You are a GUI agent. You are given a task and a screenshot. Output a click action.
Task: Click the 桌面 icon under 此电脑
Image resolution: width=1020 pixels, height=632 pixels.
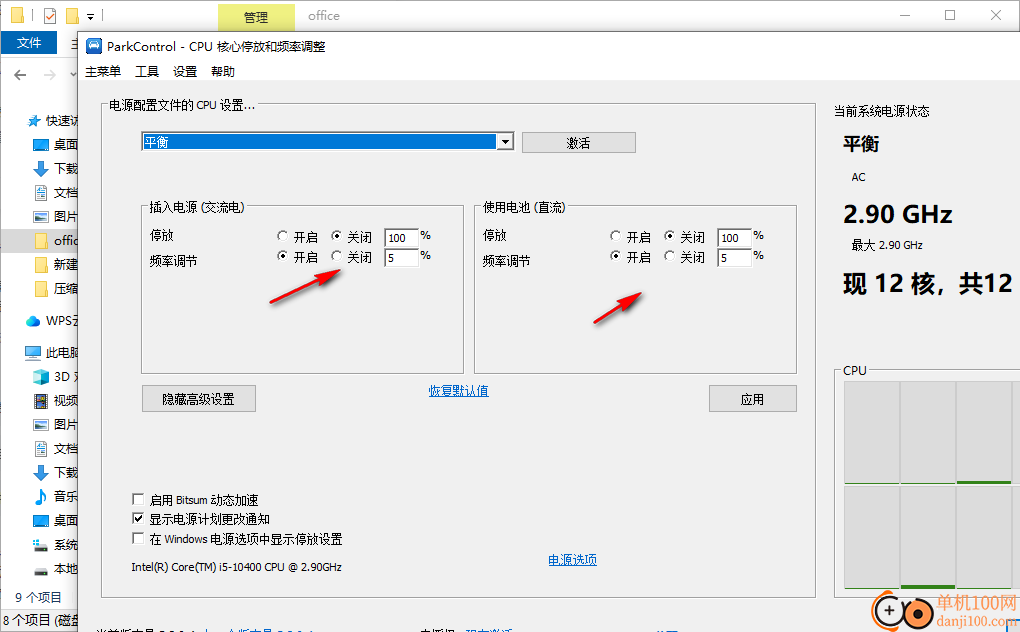[40, 521]
